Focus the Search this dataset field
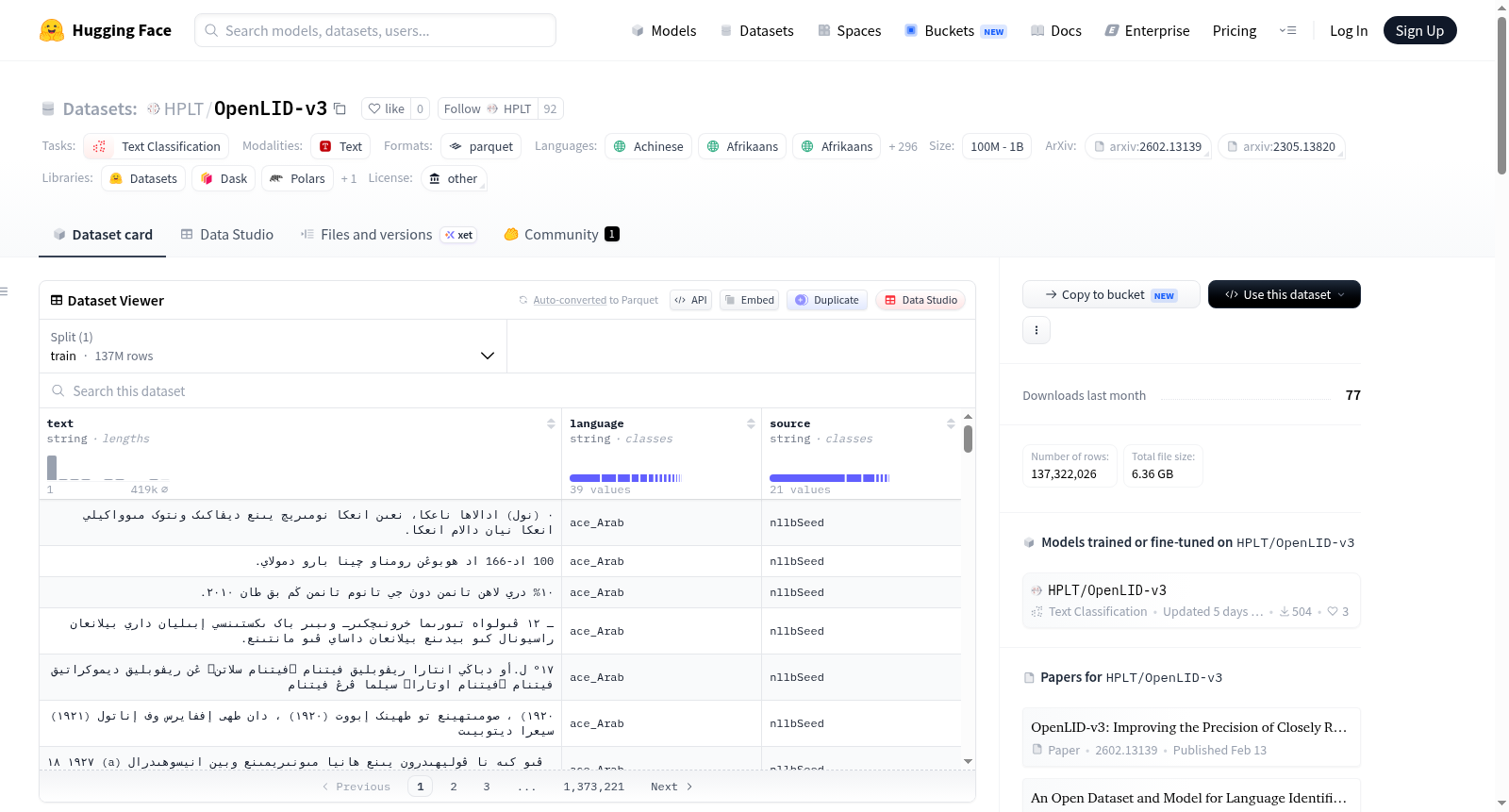1509x812 pixels. pyautogui.click(x=507, y=390)
